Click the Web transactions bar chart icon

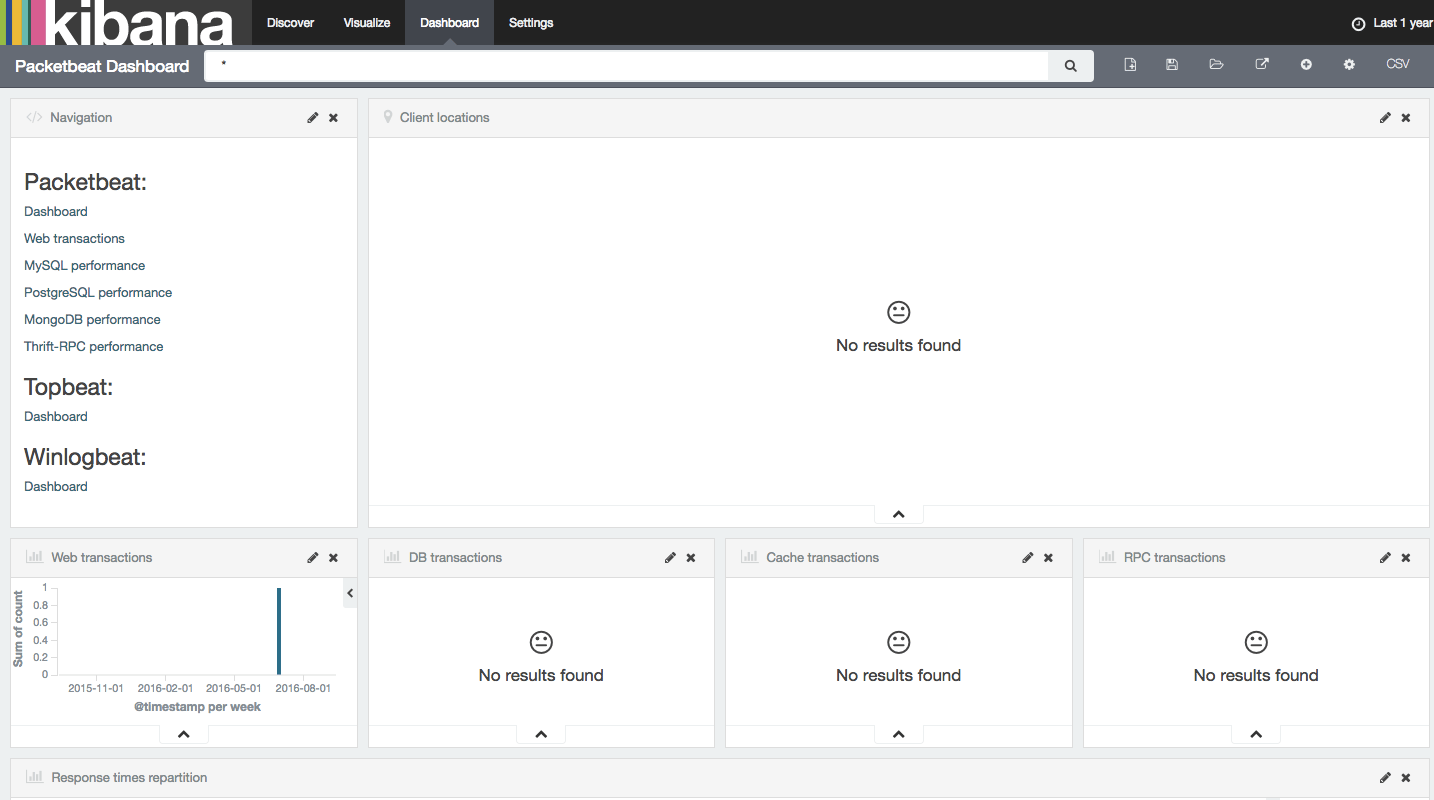pyautogui.click(x=34, y=557)
